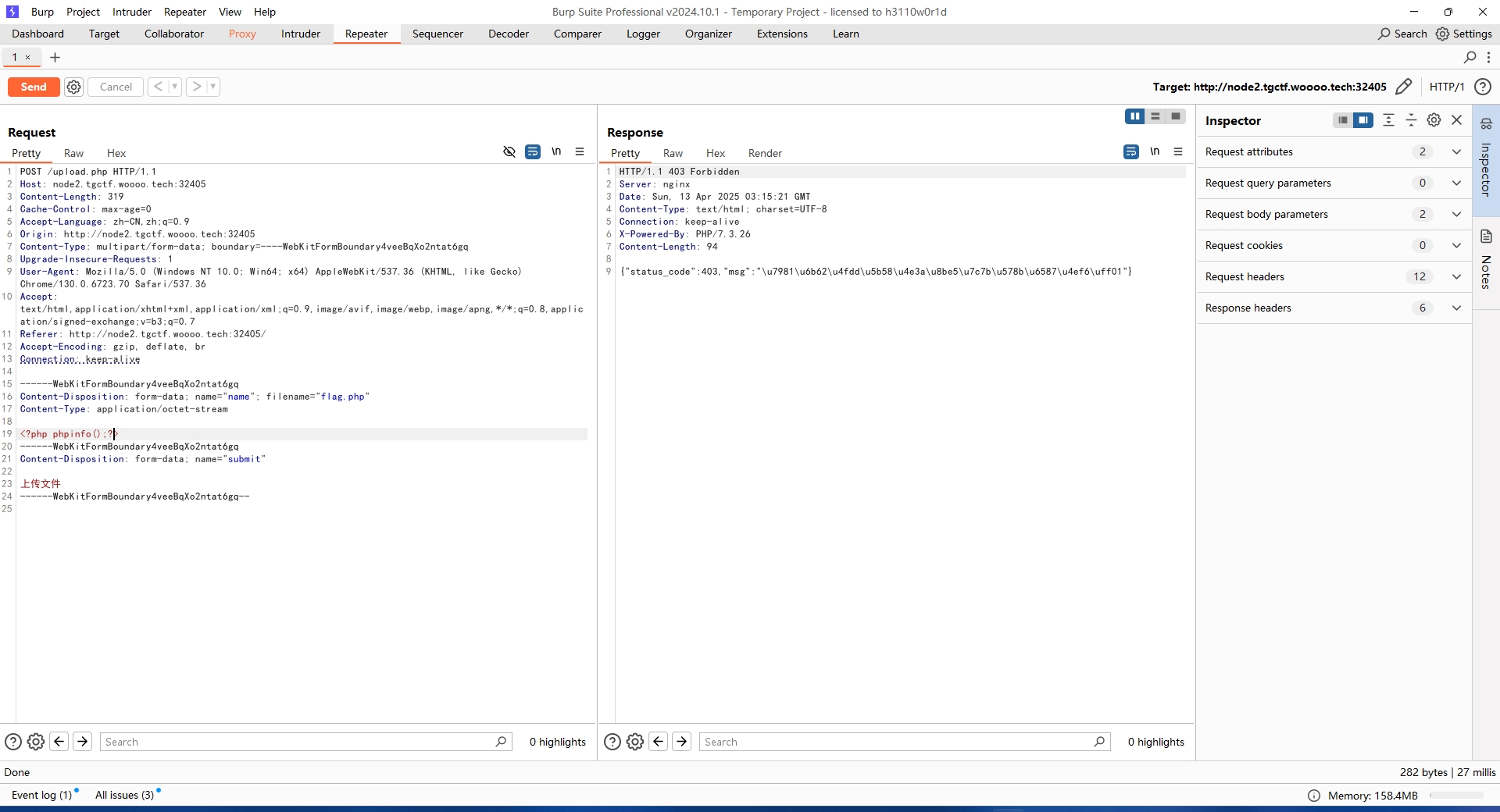1500x812 pixels.
Task: Toggle hidden non-printable characters in Request
Action: [x=509, y=151]
